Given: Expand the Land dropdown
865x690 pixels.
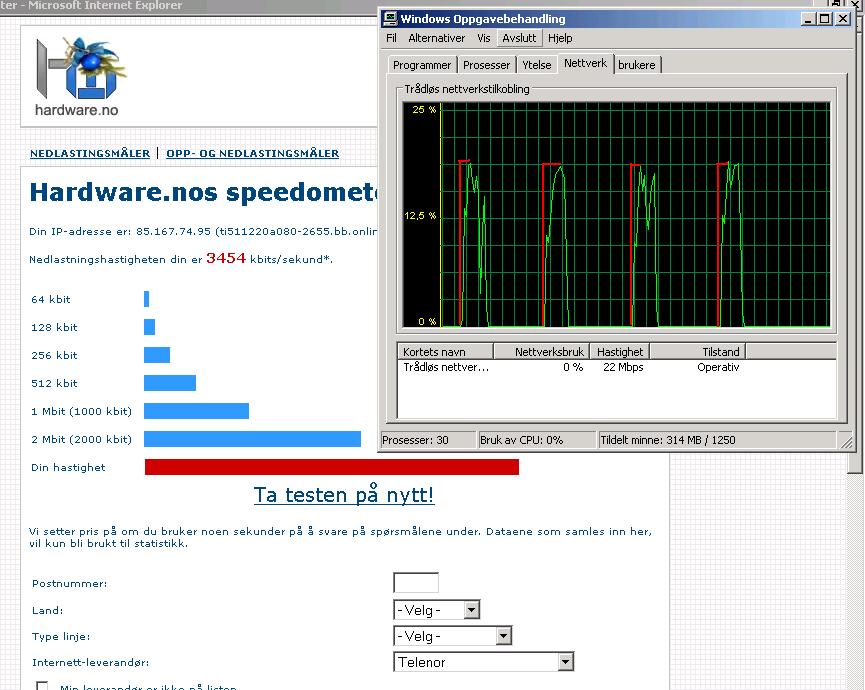Looking at the screenshot, I should tap(436, 610).
